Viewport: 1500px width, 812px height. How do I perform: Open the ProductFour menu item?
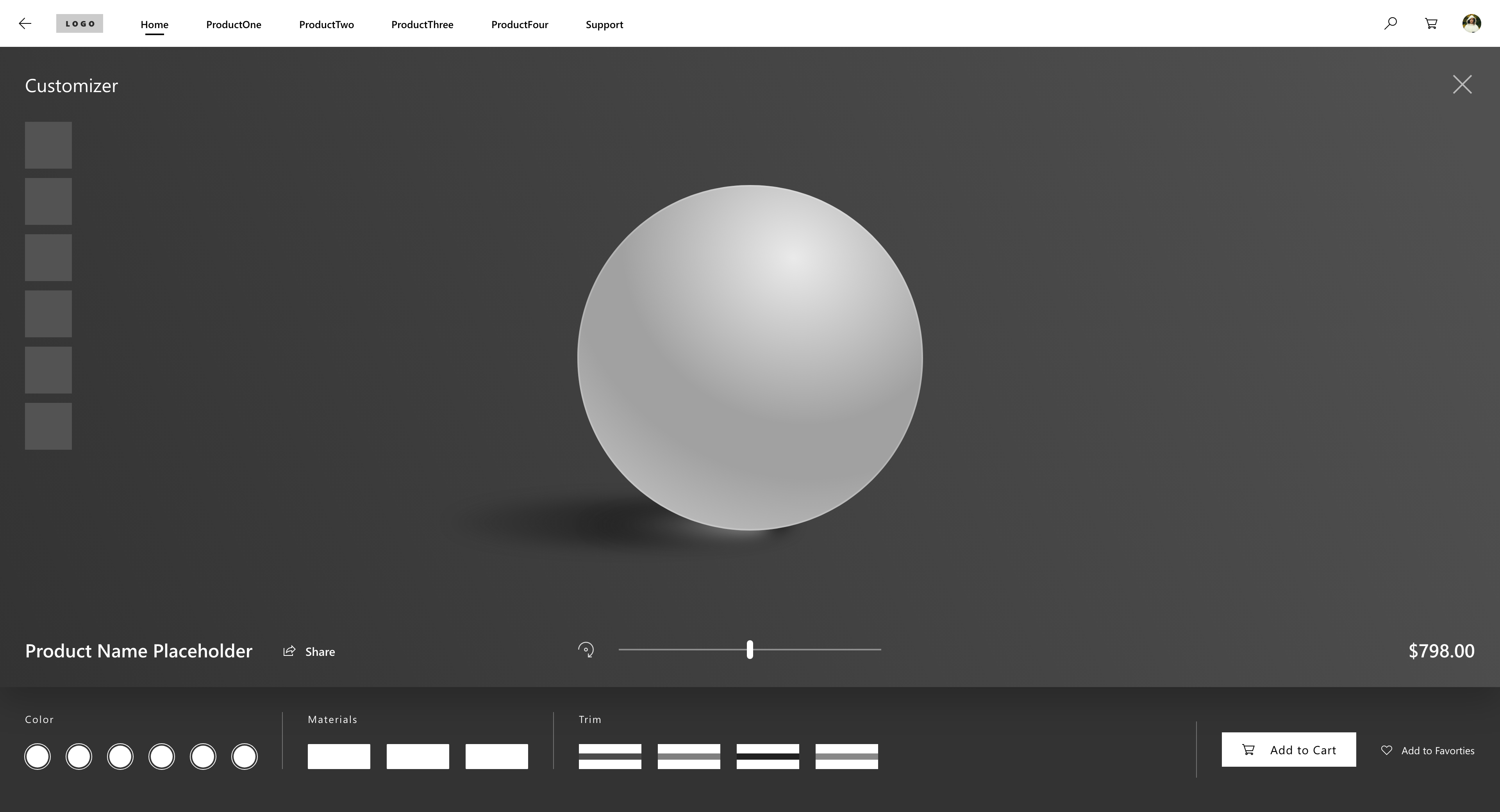tap(520, 25)
